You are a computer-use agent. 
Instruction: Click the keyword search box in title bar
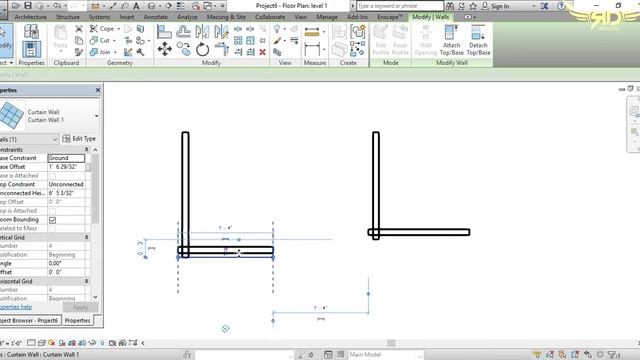click(x=400, y=6)
